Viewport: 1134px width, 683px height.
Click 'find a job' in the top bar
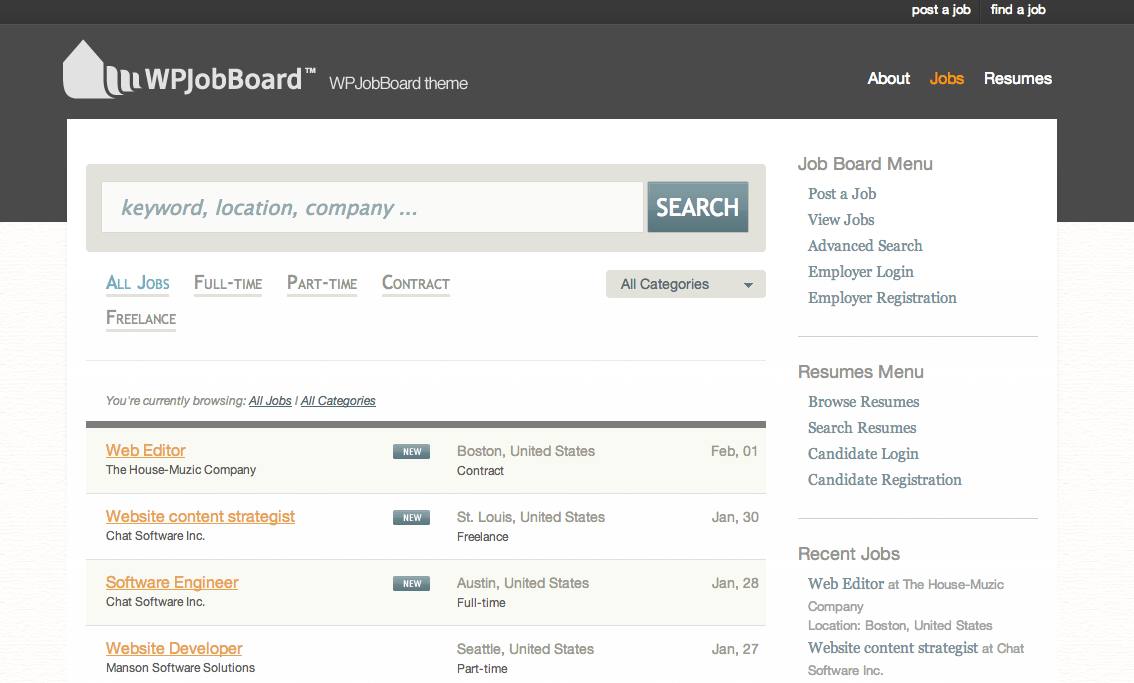[1017, 10]
